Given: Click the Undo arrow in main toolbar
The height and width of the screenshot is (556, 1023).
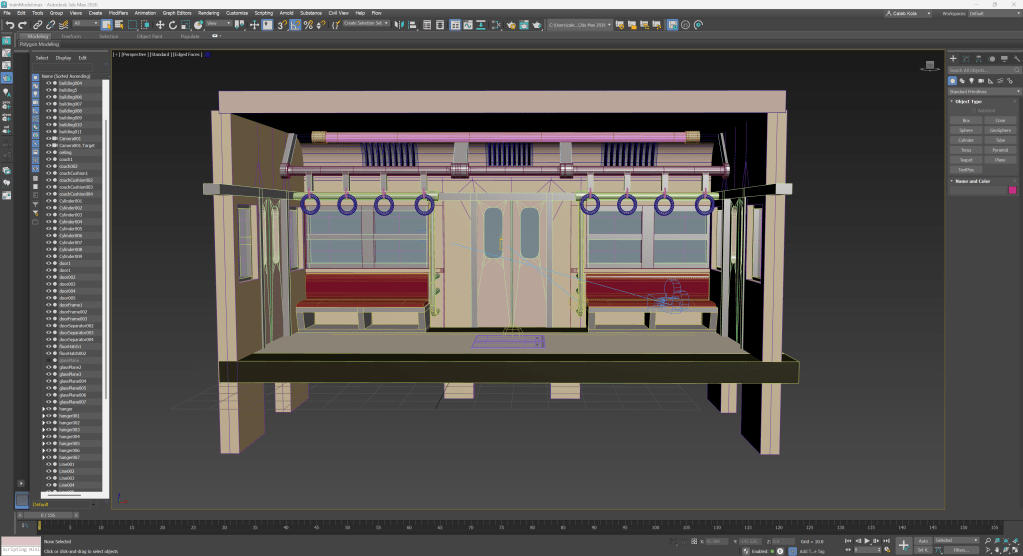Looking at the screenshot, I should pyautogui.click(x=9, y=24).
